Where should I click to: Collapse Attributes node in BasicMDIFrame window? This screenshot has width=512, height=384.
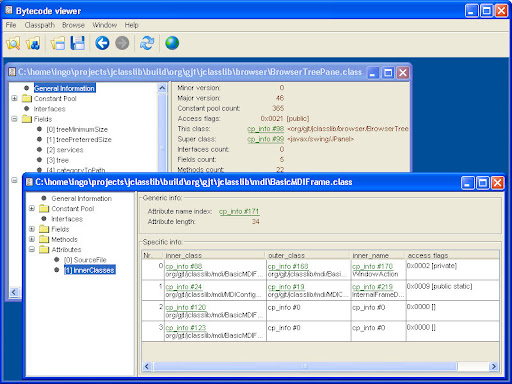[32, 249]
